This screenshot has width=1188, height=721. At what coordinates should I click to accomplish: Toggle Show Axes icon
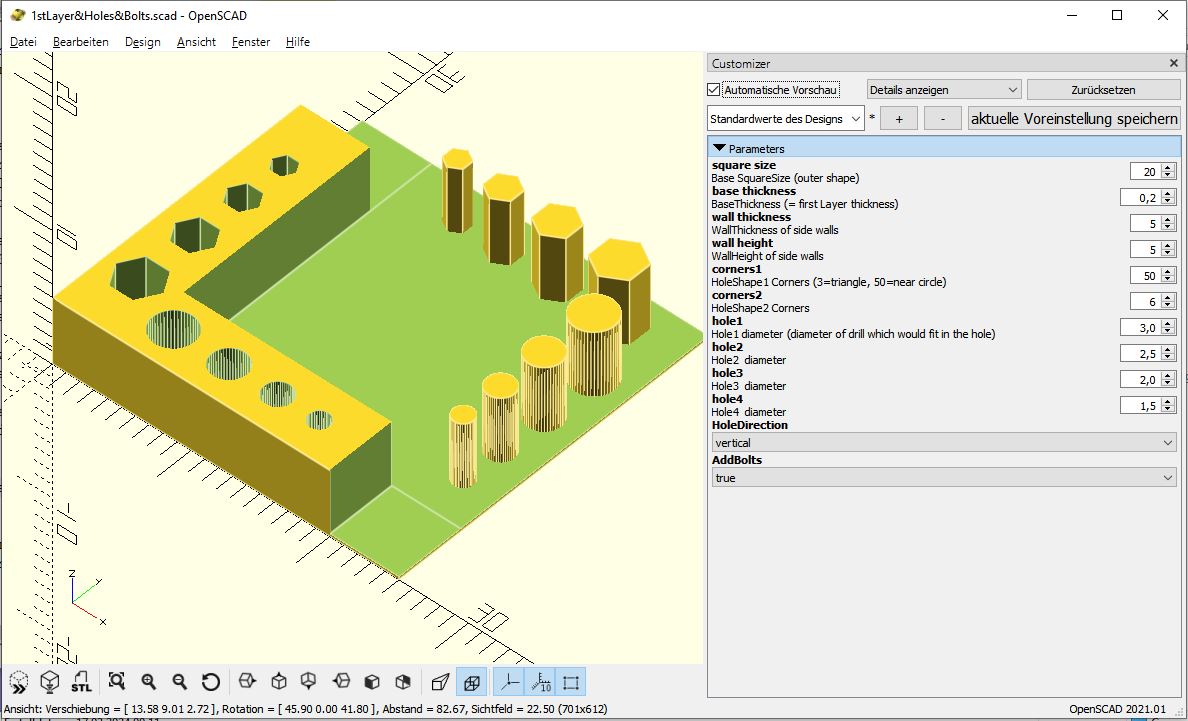pos(508,682)
